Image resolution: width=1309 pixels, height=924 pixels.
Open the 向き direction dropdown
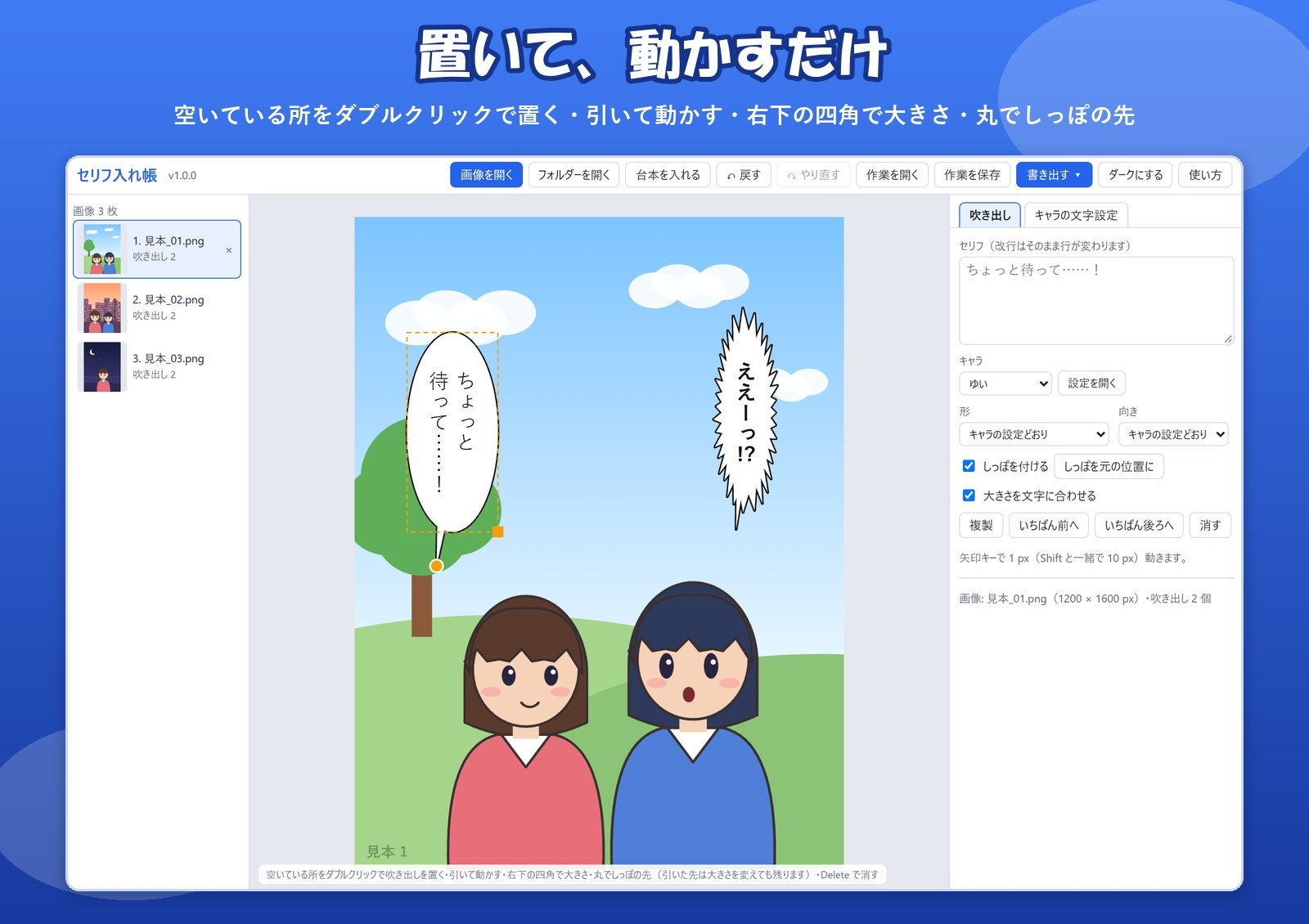tap(1173, 434)
